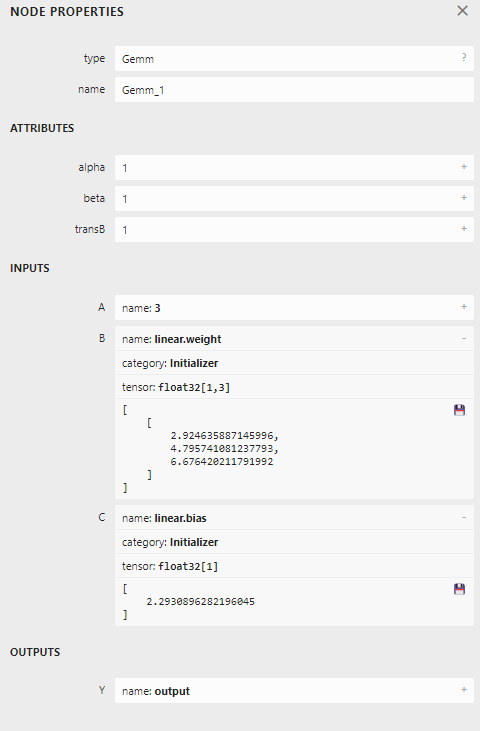Click the weight tensor values block

pyautogui.click(x=294, y=449)
